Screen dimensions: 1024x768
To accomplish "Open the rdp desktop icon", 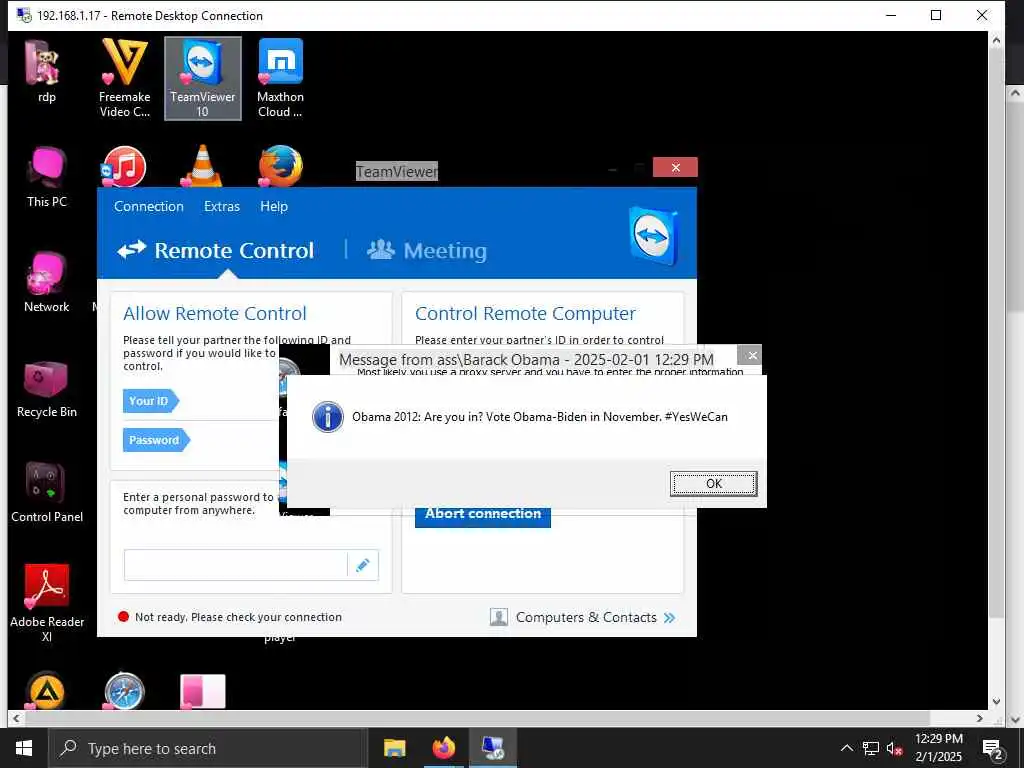I will coord(46,71).
